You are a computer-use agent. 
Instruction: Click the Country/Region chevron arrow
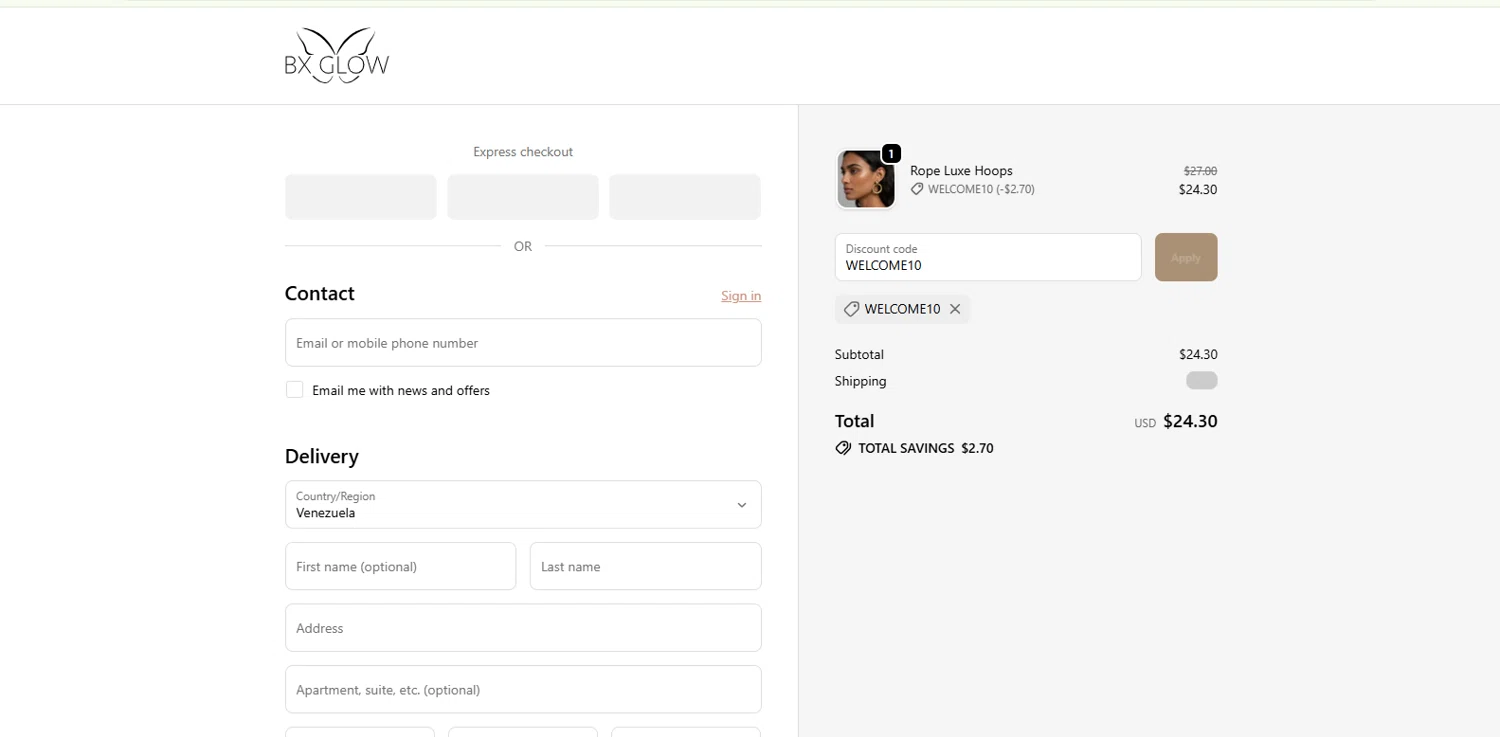[741, 505]
